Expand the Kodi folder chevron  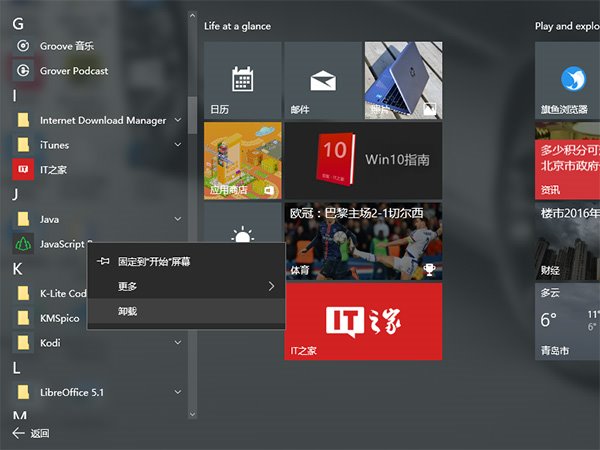pos(178,342)
